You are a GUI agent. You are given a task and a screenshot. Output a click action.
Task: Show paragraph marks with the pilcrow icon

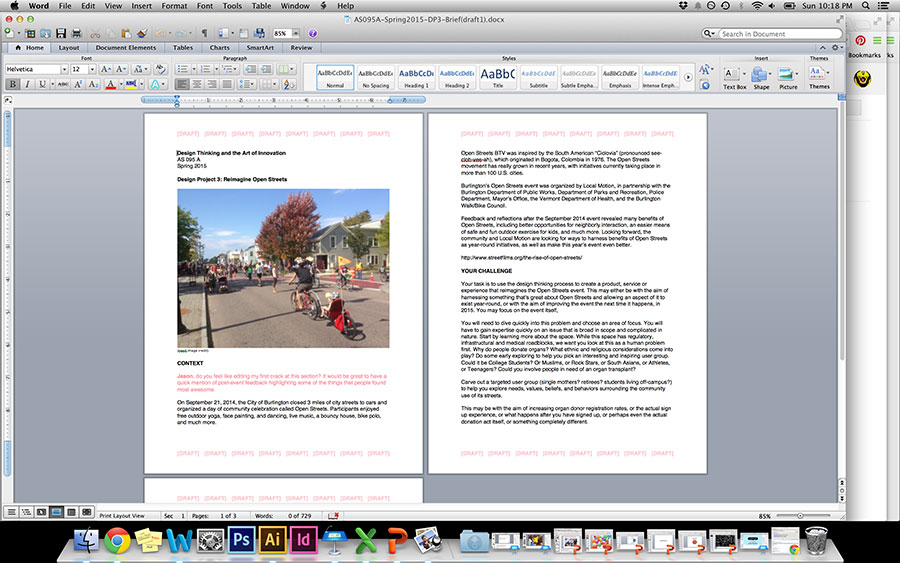tap(204, 33)
